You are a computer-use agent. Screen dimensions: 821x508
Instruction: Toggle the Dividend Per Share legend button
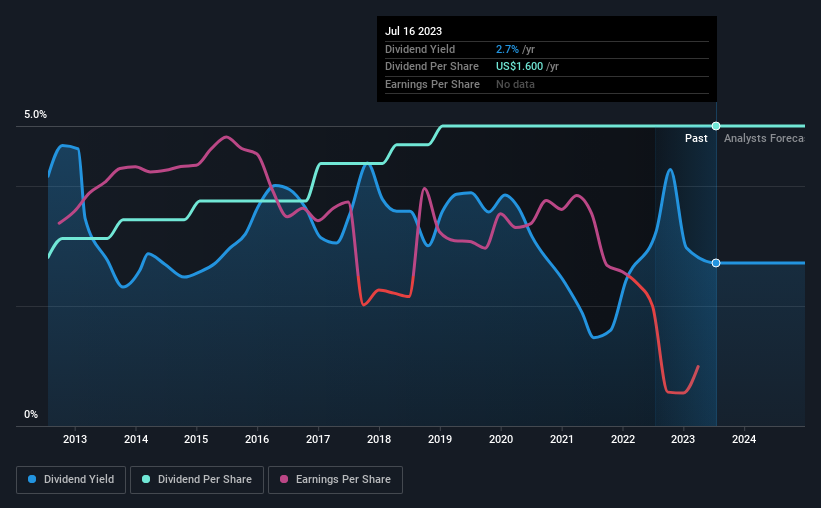(x=197, y=480)
